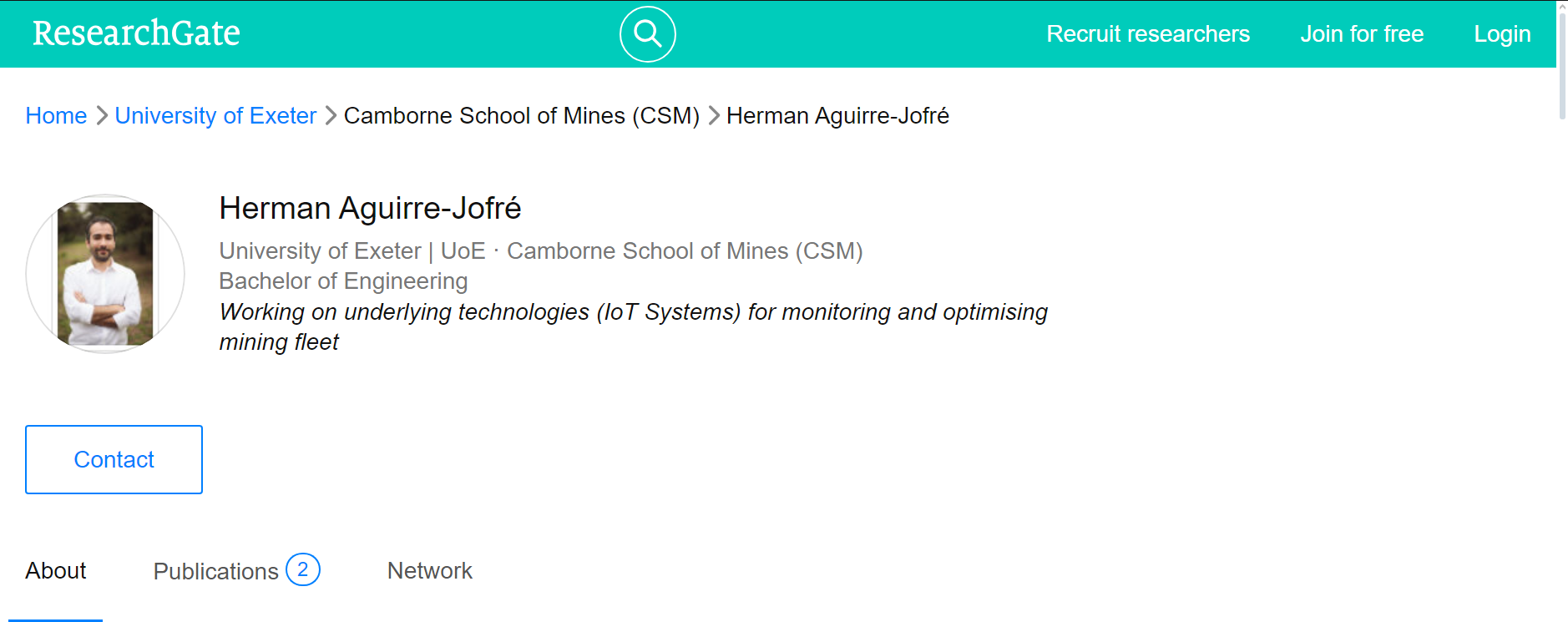Open Herman's profile photo

click(104, 274)
